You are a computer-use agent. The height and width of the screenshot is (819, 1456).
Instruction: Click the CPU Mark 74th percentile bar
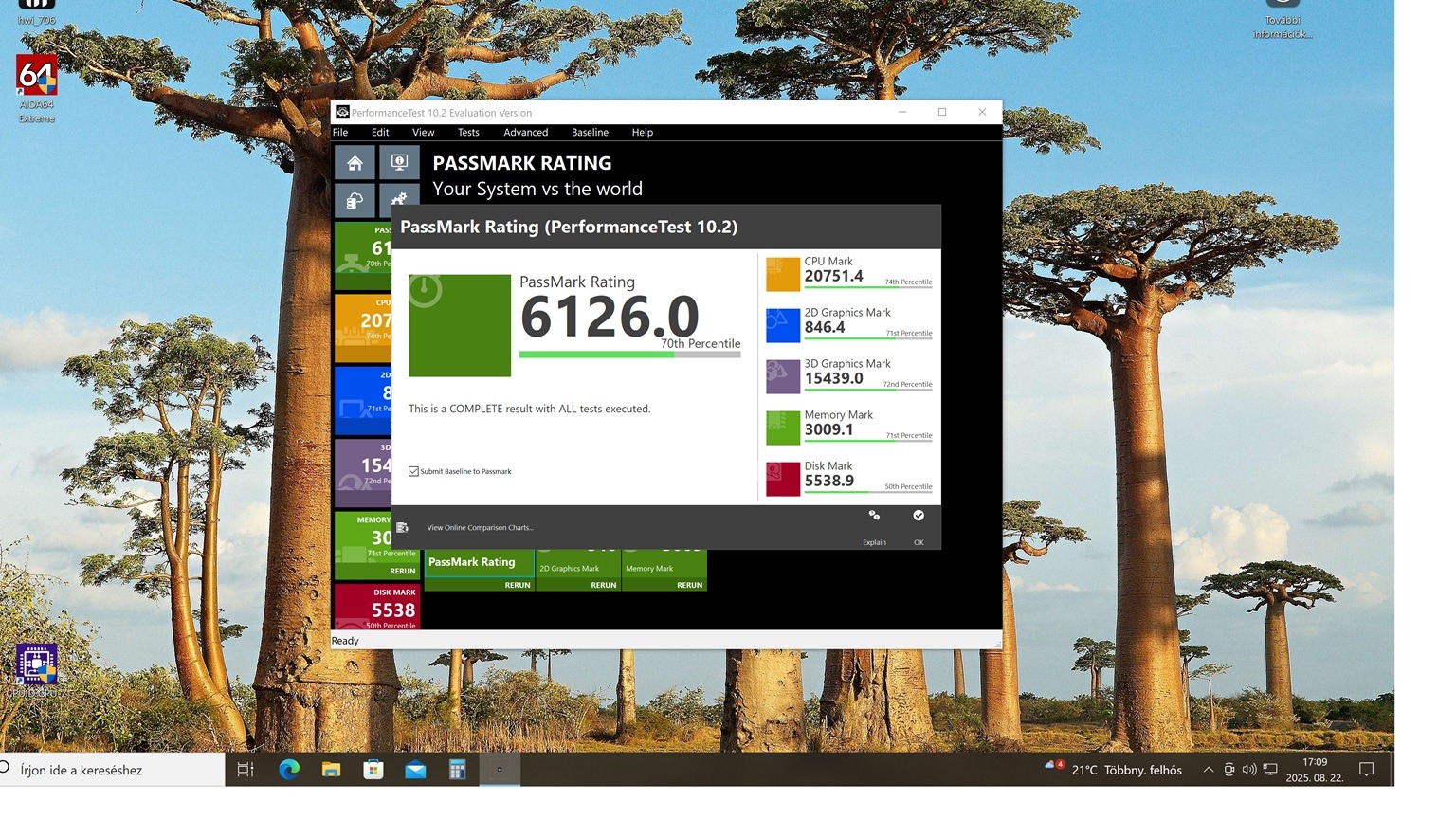click(x=868, y=287)
